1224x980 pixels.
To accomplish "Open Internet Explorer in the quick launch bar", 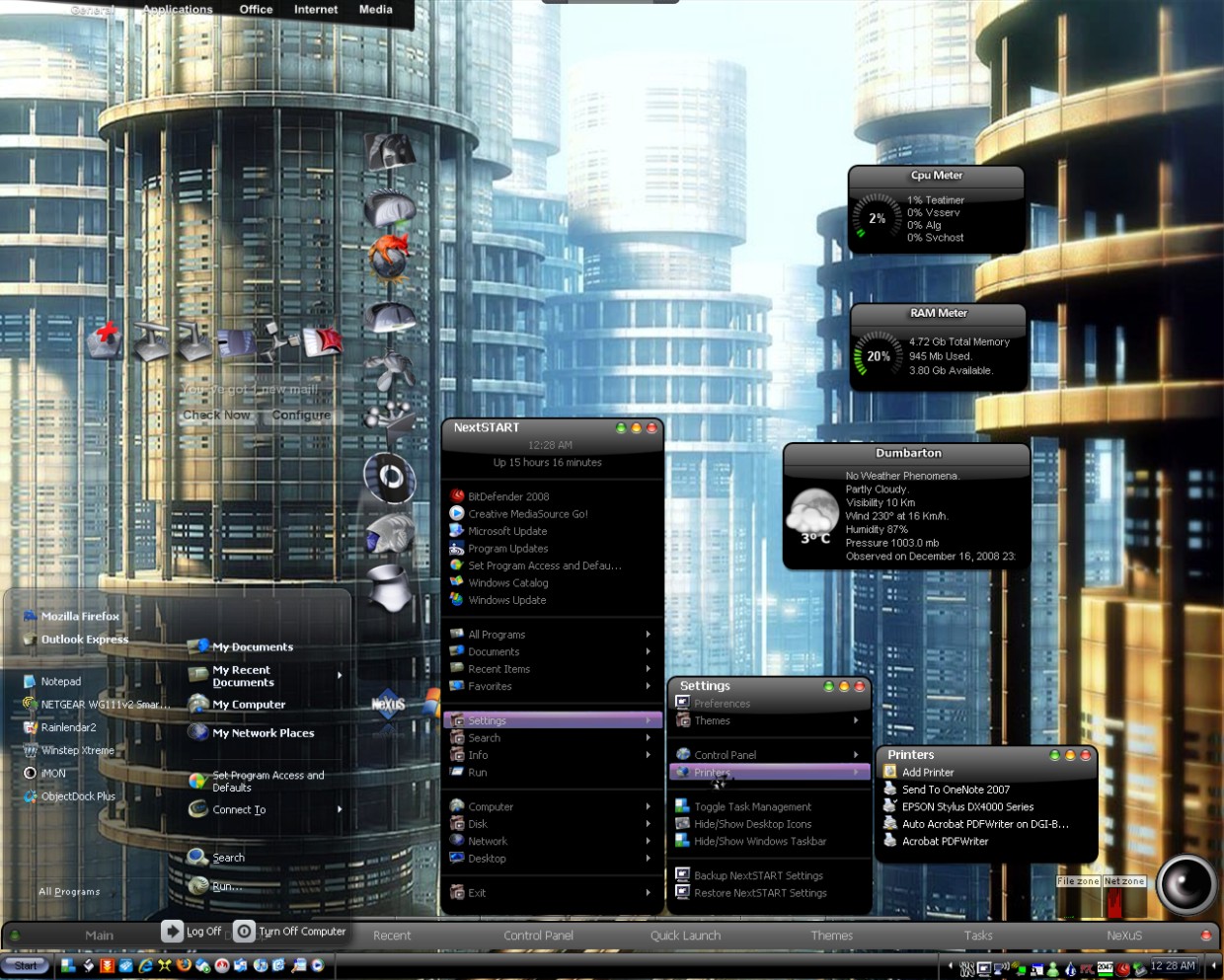I will pos(145,965).
